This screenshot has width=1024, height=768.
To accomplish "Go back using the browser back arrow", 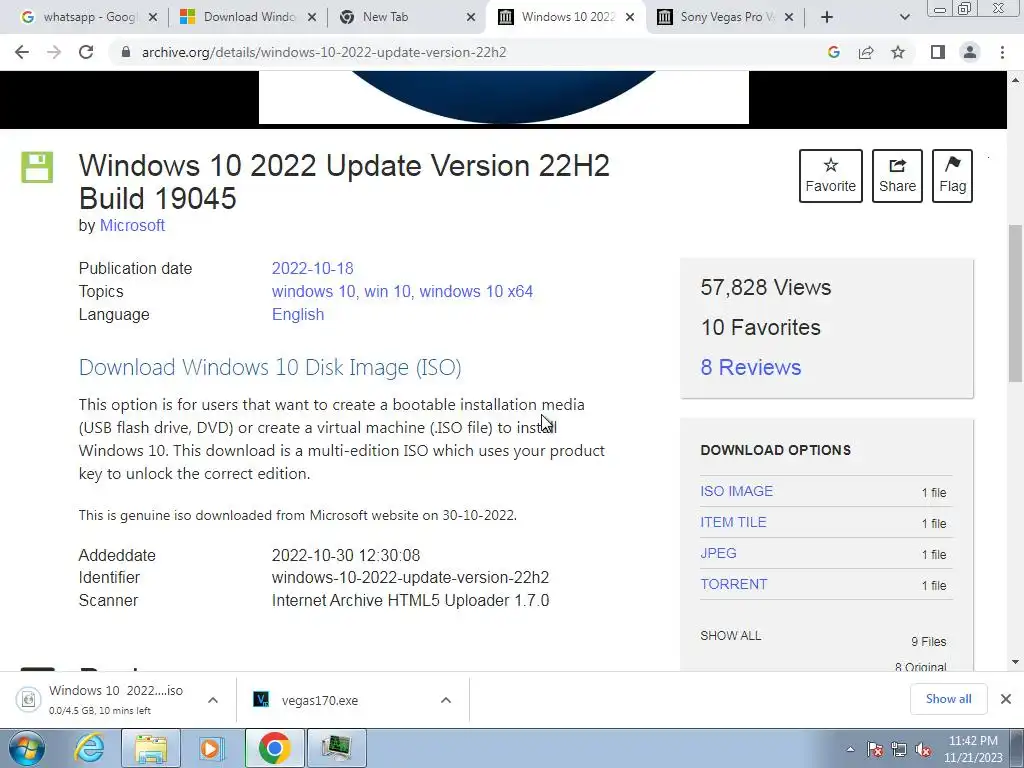I will click(x=22, y=52).
